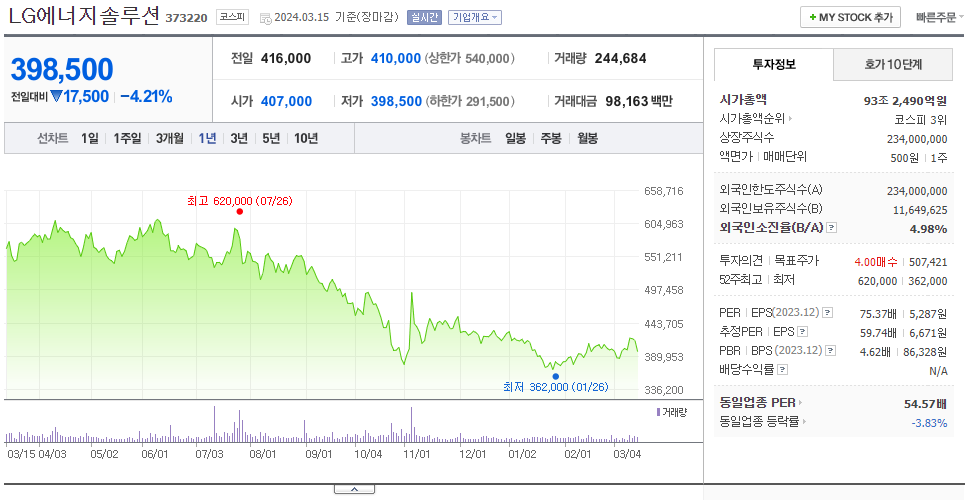Click the 시가총액 value 93조 2,490억원
Screen dimensions: 968x500
906,101
